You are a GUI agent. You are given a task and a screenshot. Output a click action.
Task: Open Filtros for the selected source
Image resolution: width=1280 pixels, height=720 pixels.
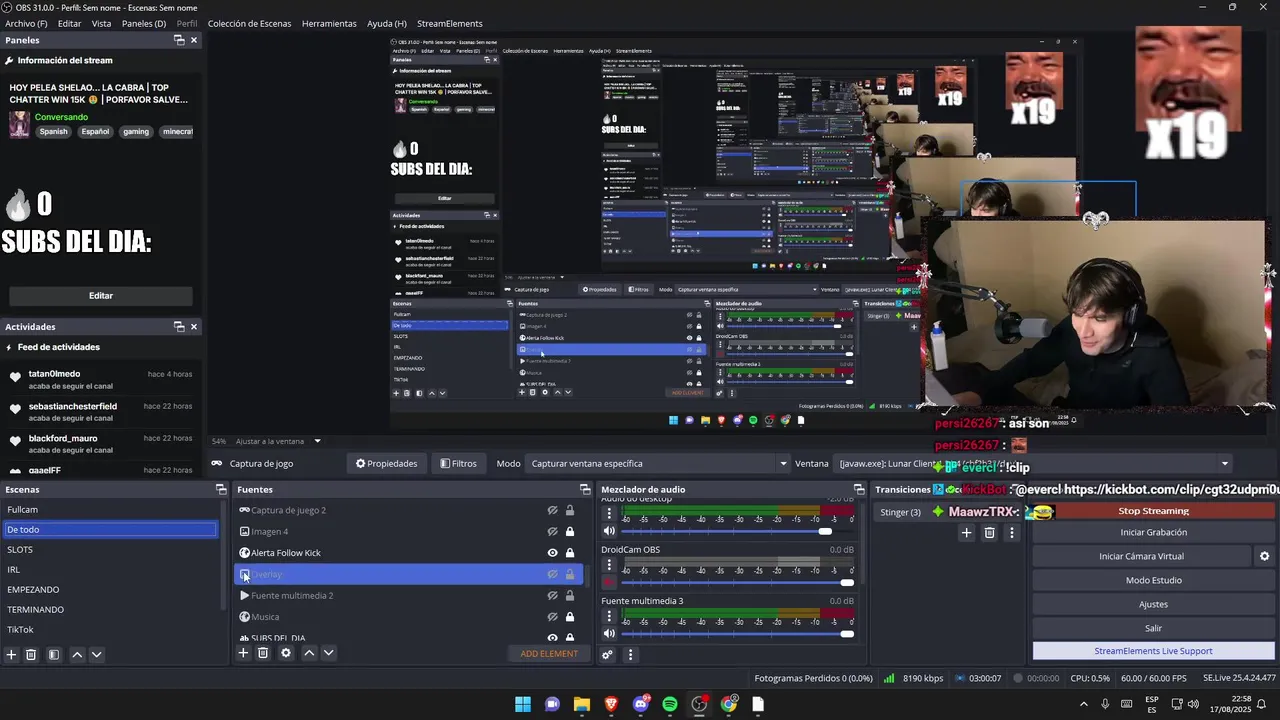(x=458, y=463)
